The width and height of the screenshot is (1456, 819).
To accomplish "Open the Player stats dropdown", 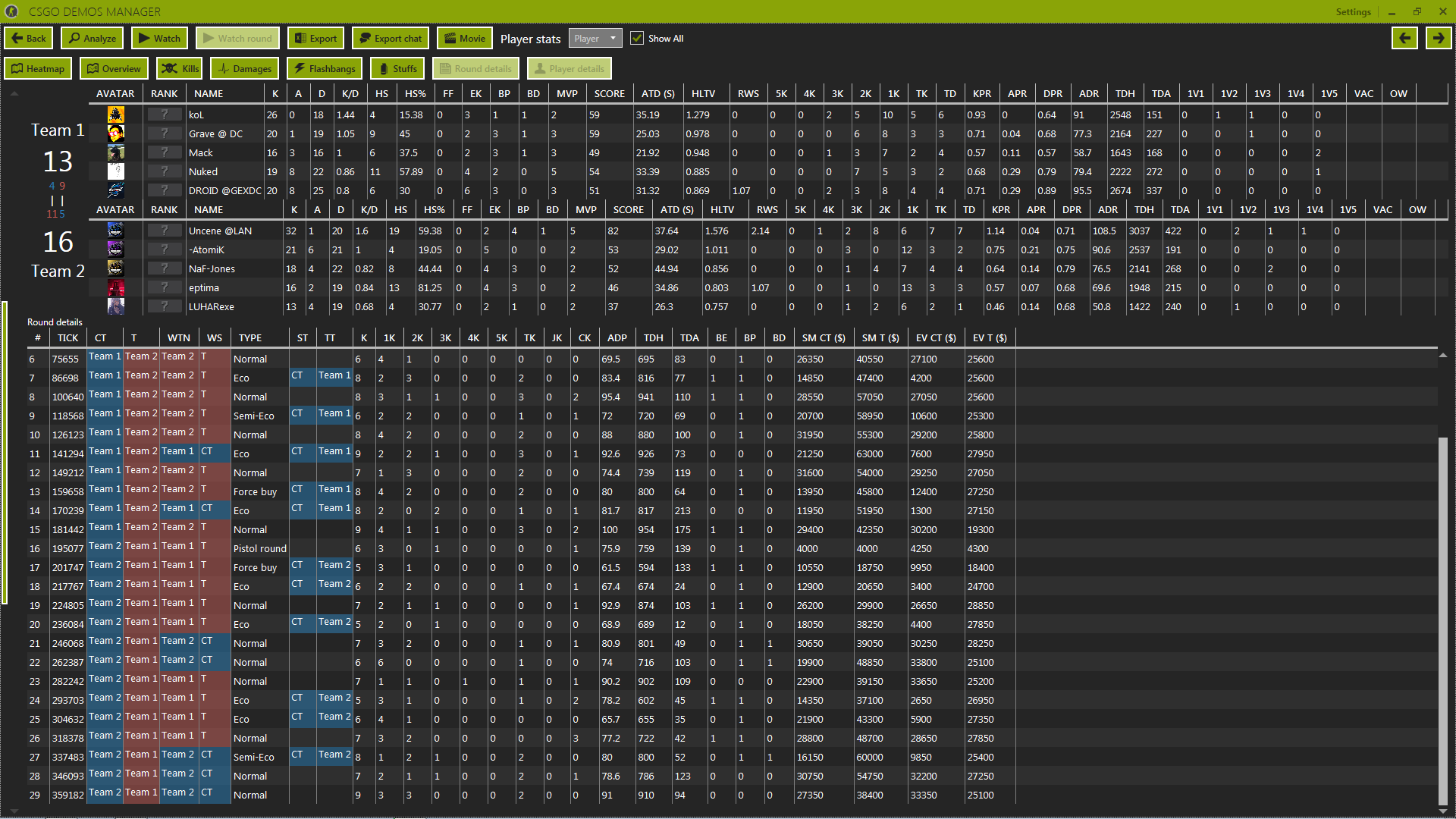I will (x=595, y=39).
